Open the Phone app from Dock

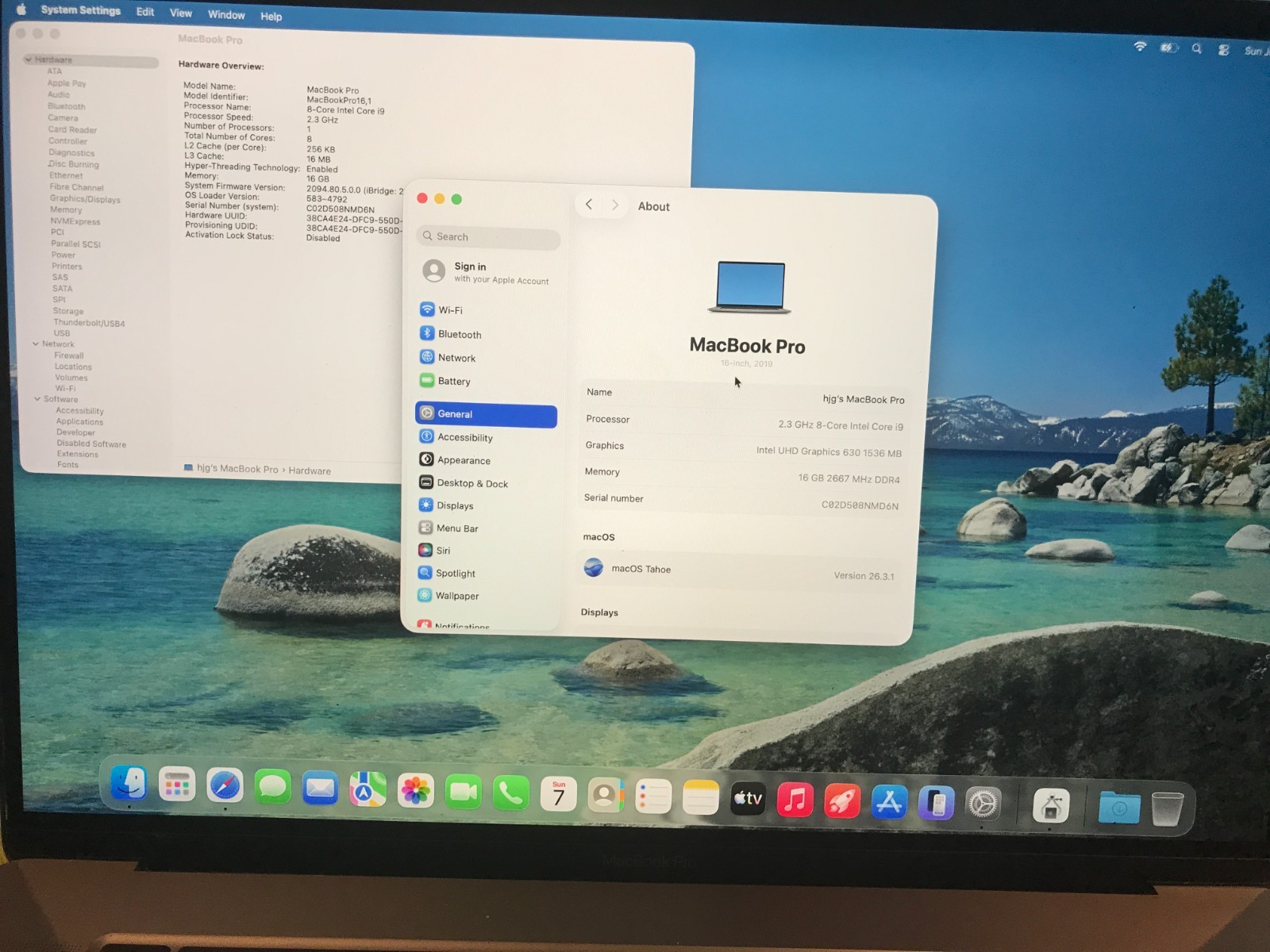pos(510,793)
